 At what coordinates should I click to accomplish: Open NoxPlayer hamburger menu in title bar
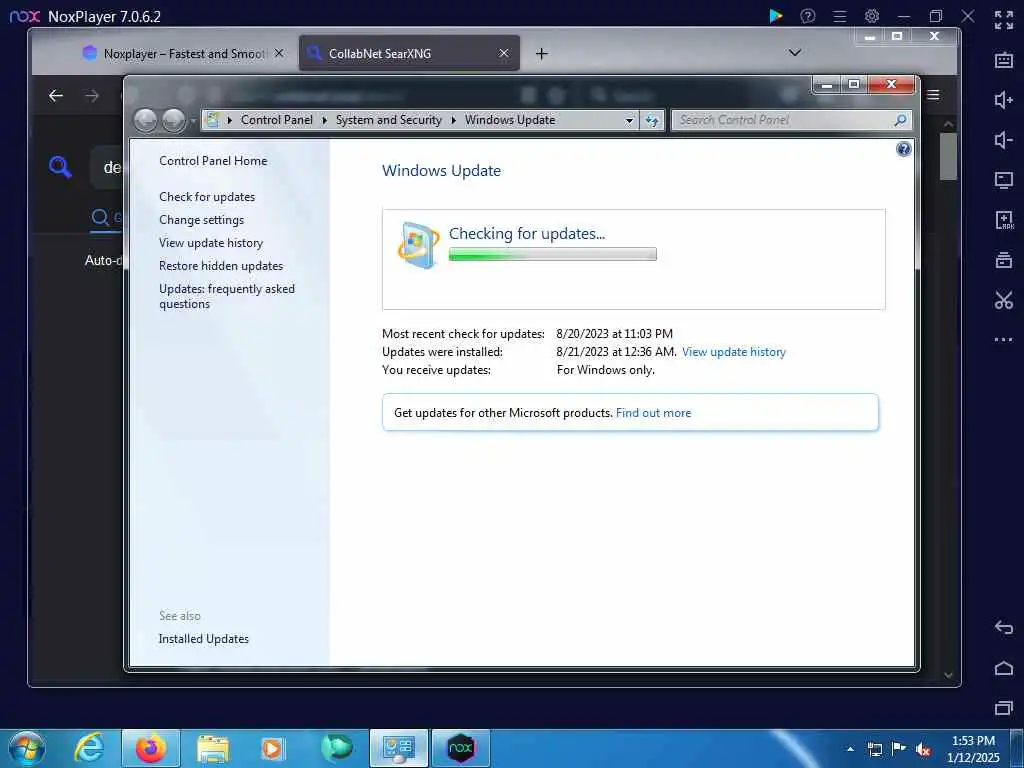[840, 16]
